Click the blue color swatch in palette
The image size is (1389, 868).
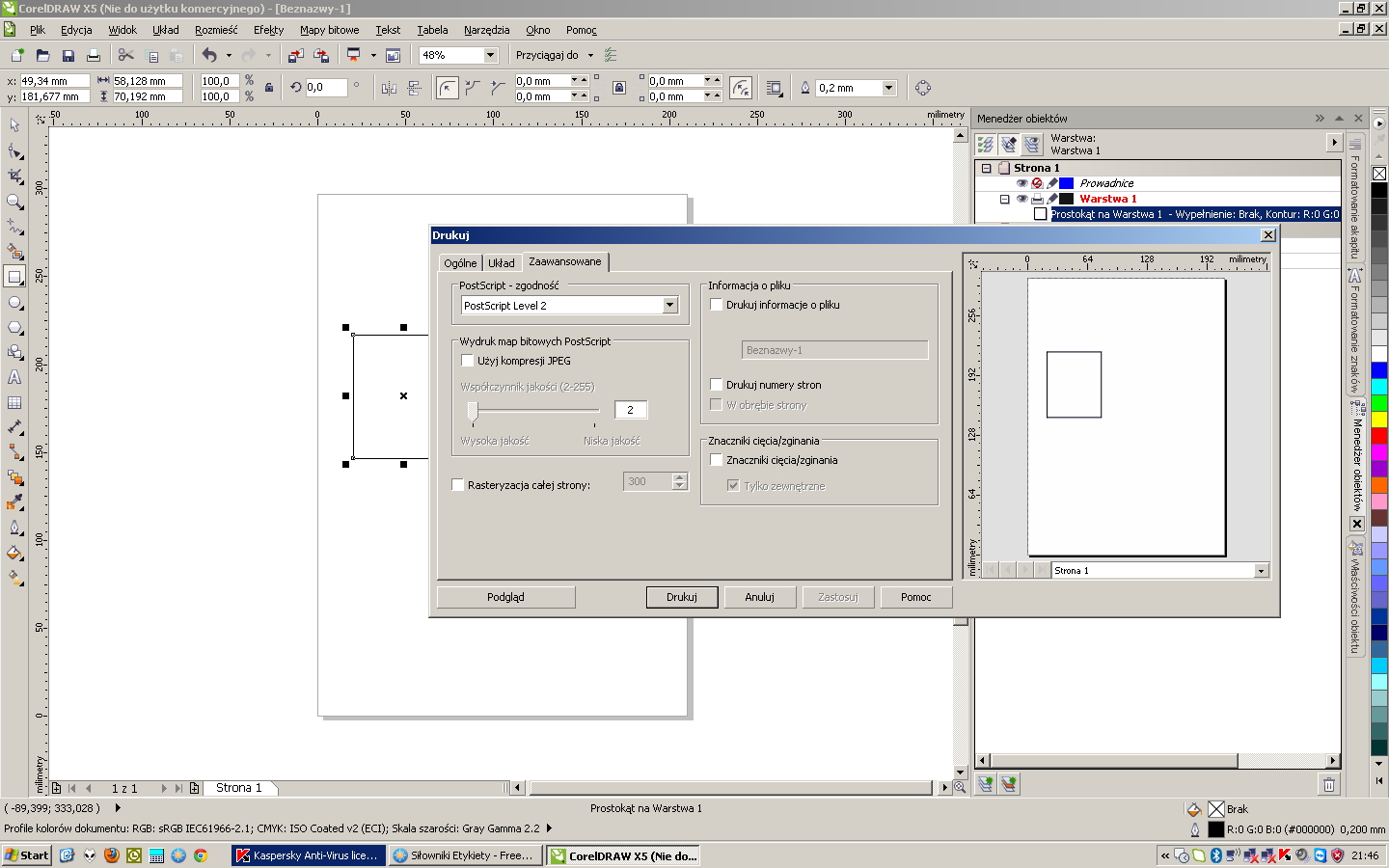coord(1379,370)
